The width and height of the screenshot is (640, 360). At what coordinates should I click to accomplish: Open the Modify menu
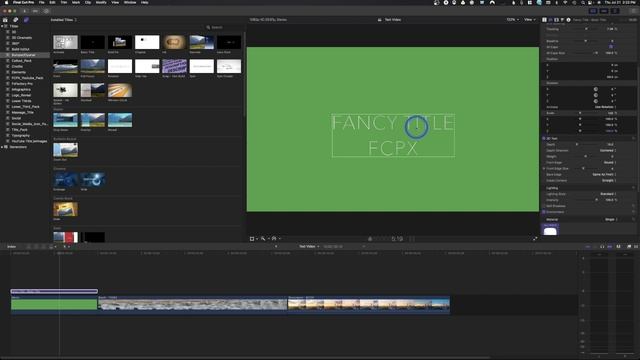101,2
